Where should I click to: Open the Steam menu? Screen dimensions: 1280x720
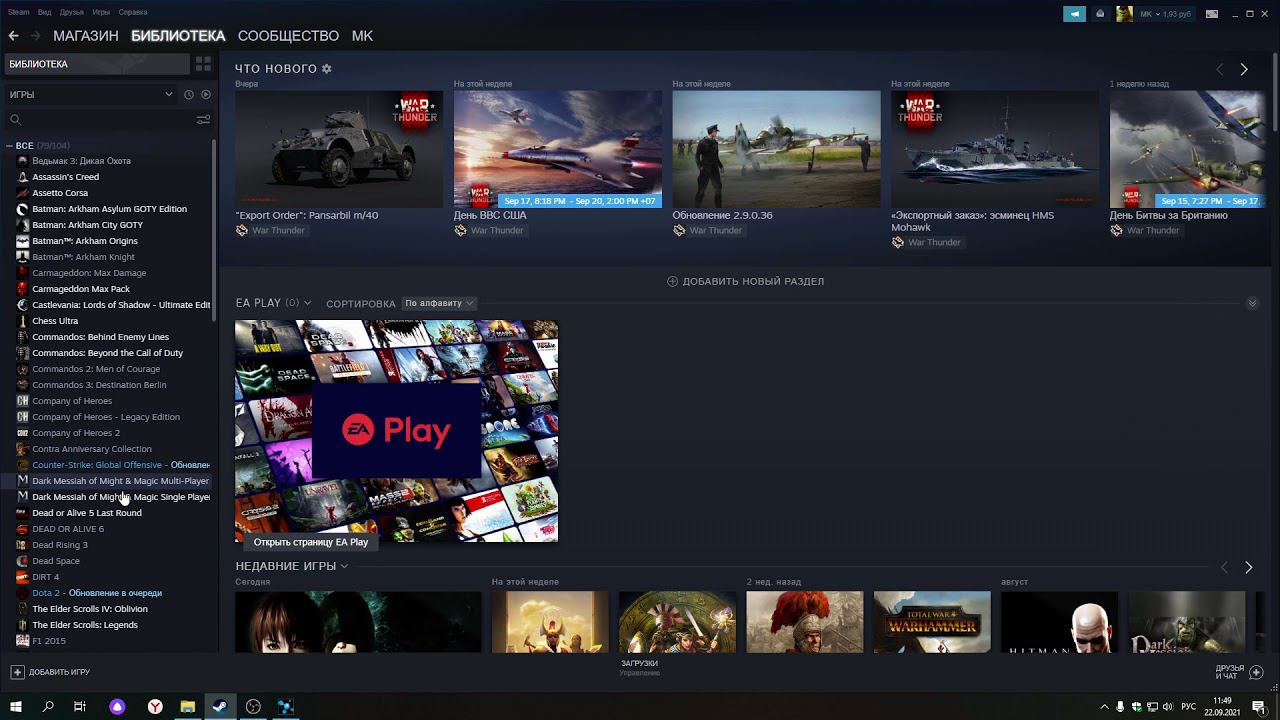pyautogui.click(x=19, y=12)
